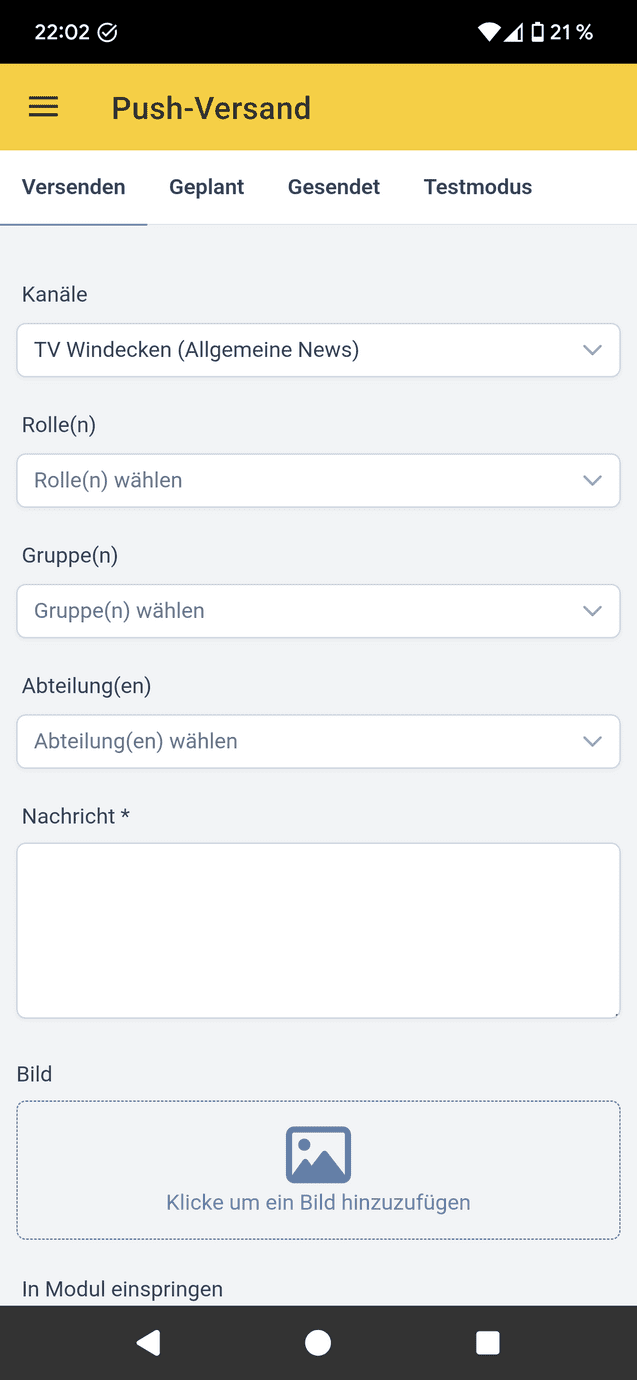This screenshot has height=1380, width=637.
Task: Tap the battery status icon
Action: (538, 32)
